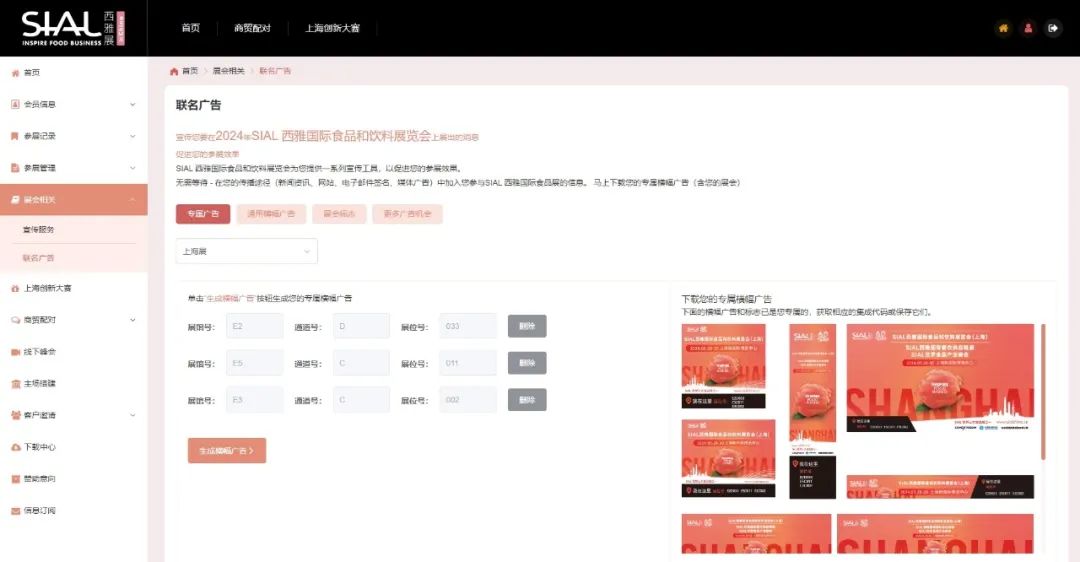Viewport: 1080px width, 562px height.
Task: Open the user profile icon in header
Action: 1028,28
